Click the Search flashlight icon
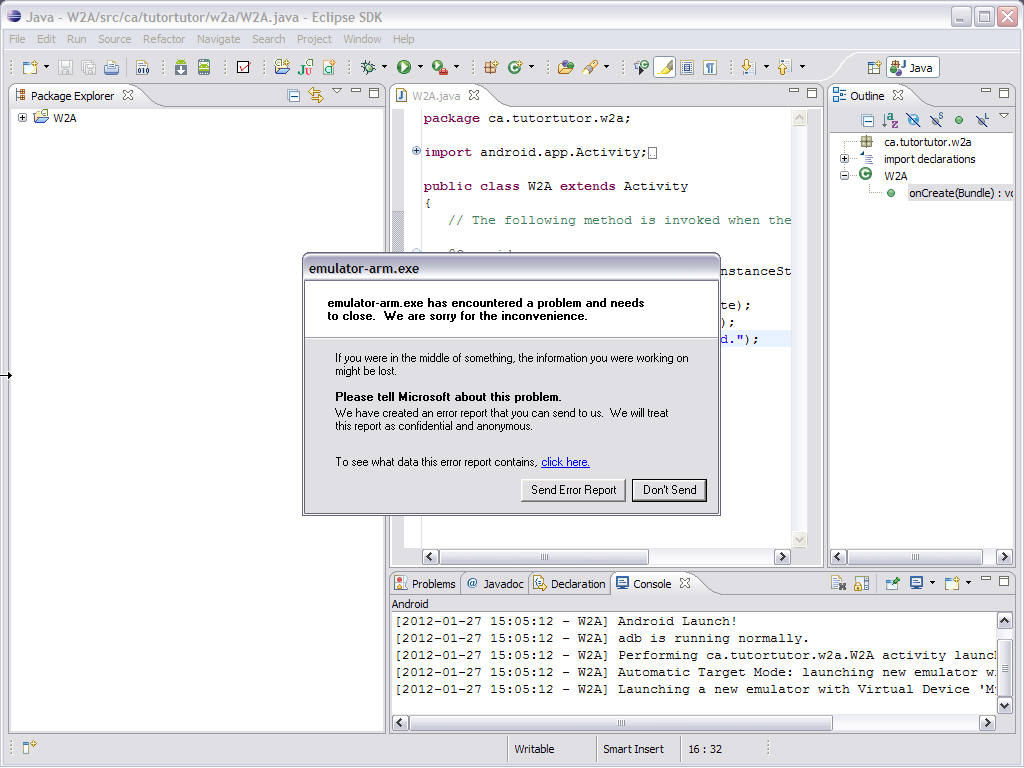This screenshot has height=768, width=1024. (x=590, y=67)
